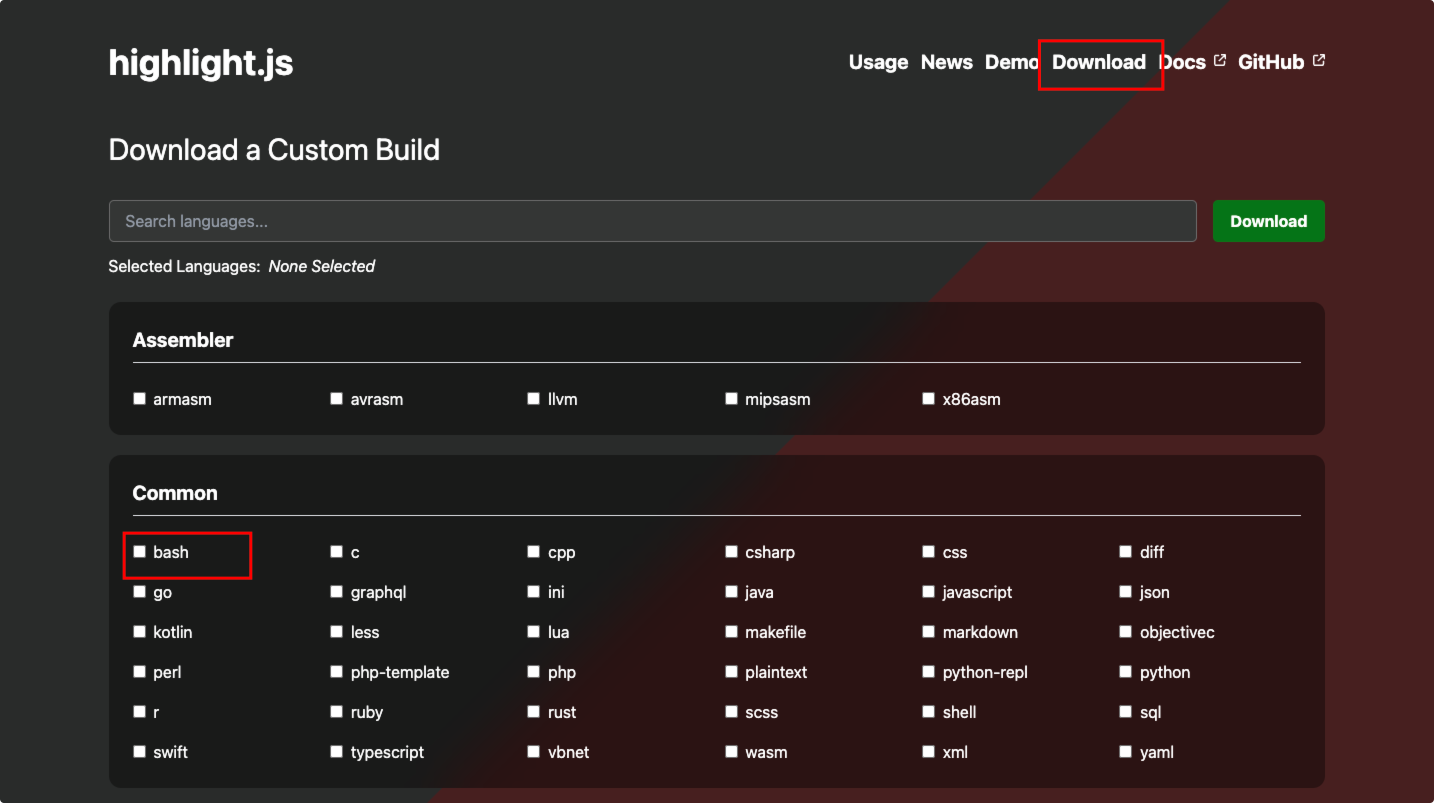
Task: Tick the rust language checkbox
Action: [x=534, y=712]
